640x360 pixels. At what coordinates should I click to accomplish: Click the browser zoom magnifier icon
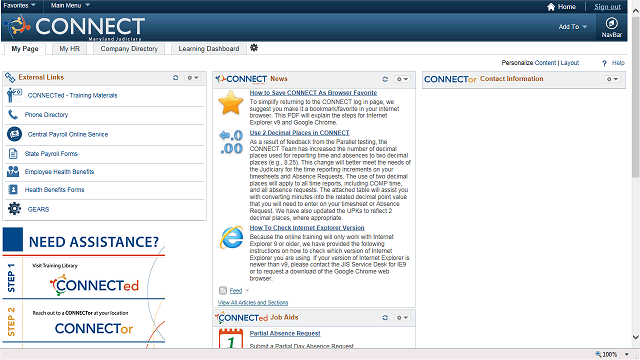tap(598, 354)
